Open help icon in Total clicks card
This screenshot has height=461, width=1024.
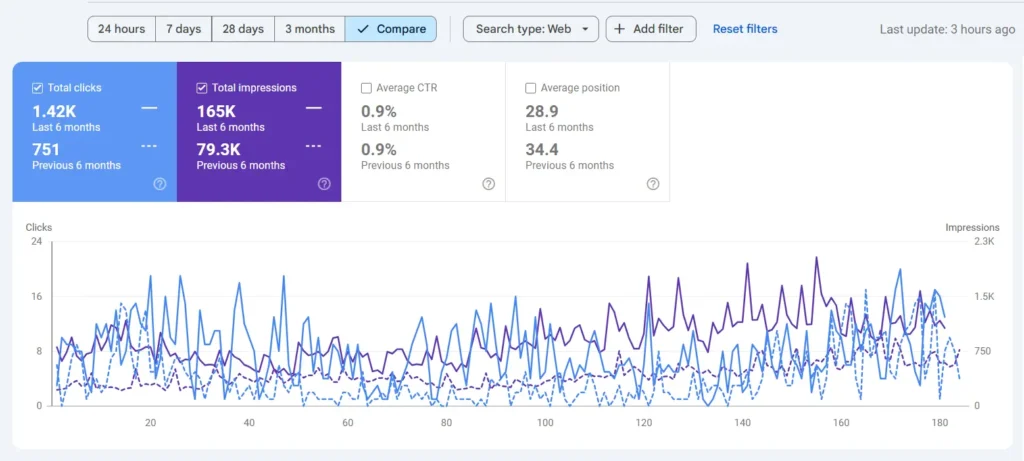[160, 184]
